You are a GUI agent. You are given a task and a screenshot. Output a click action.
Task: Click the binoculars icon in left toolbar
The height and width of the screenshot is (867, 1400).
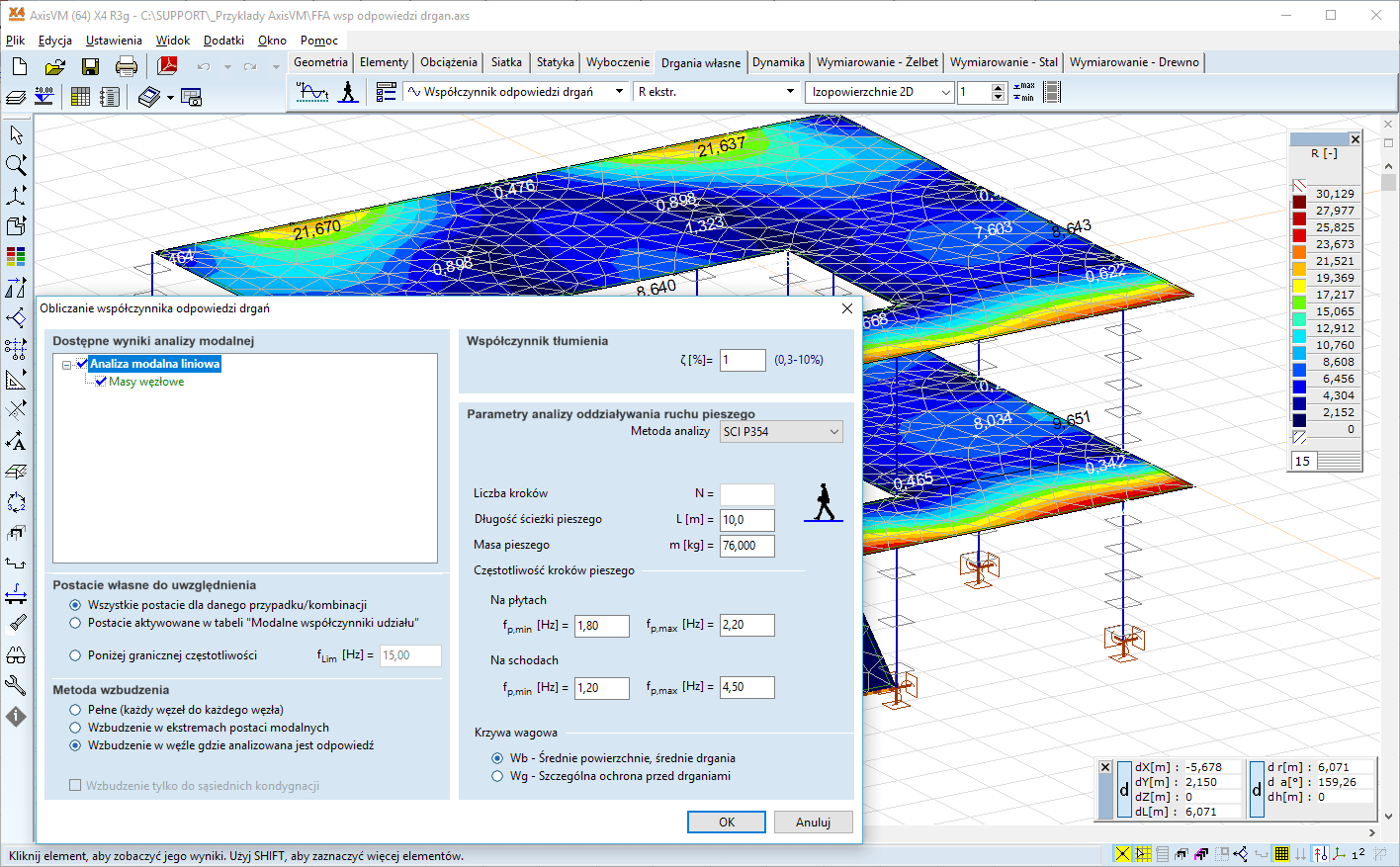point(16,655)
